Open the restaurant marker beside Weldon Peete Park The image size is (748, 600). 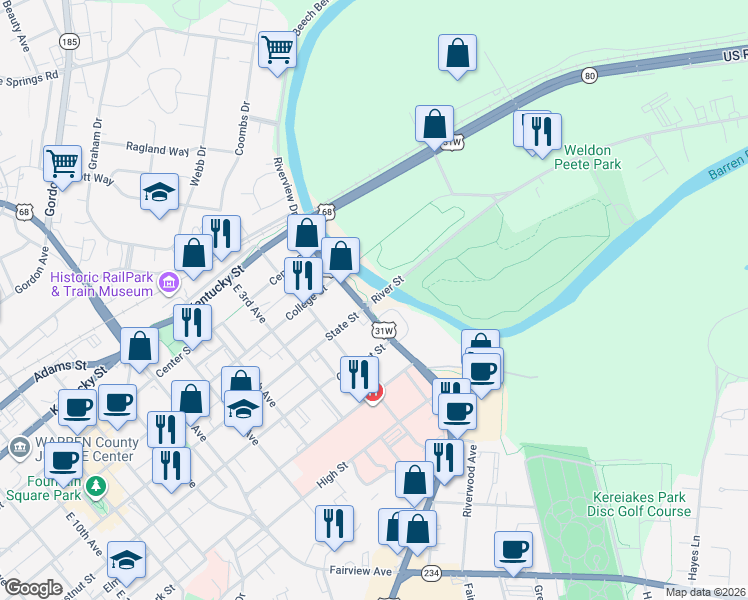[542, 132]
